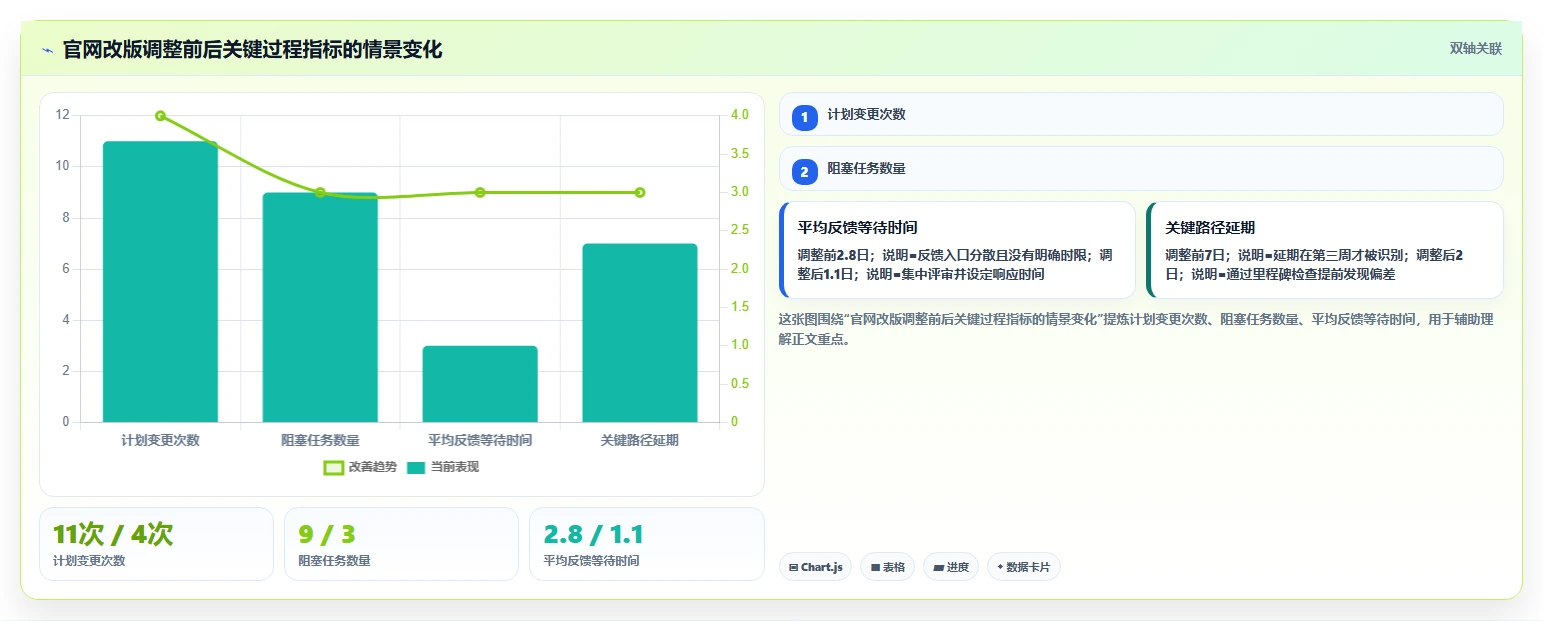The height and width of the screenshot is (621, 1543).
Task: Click the 11次 / 4次 stat card
Action: tap(156, 544)
